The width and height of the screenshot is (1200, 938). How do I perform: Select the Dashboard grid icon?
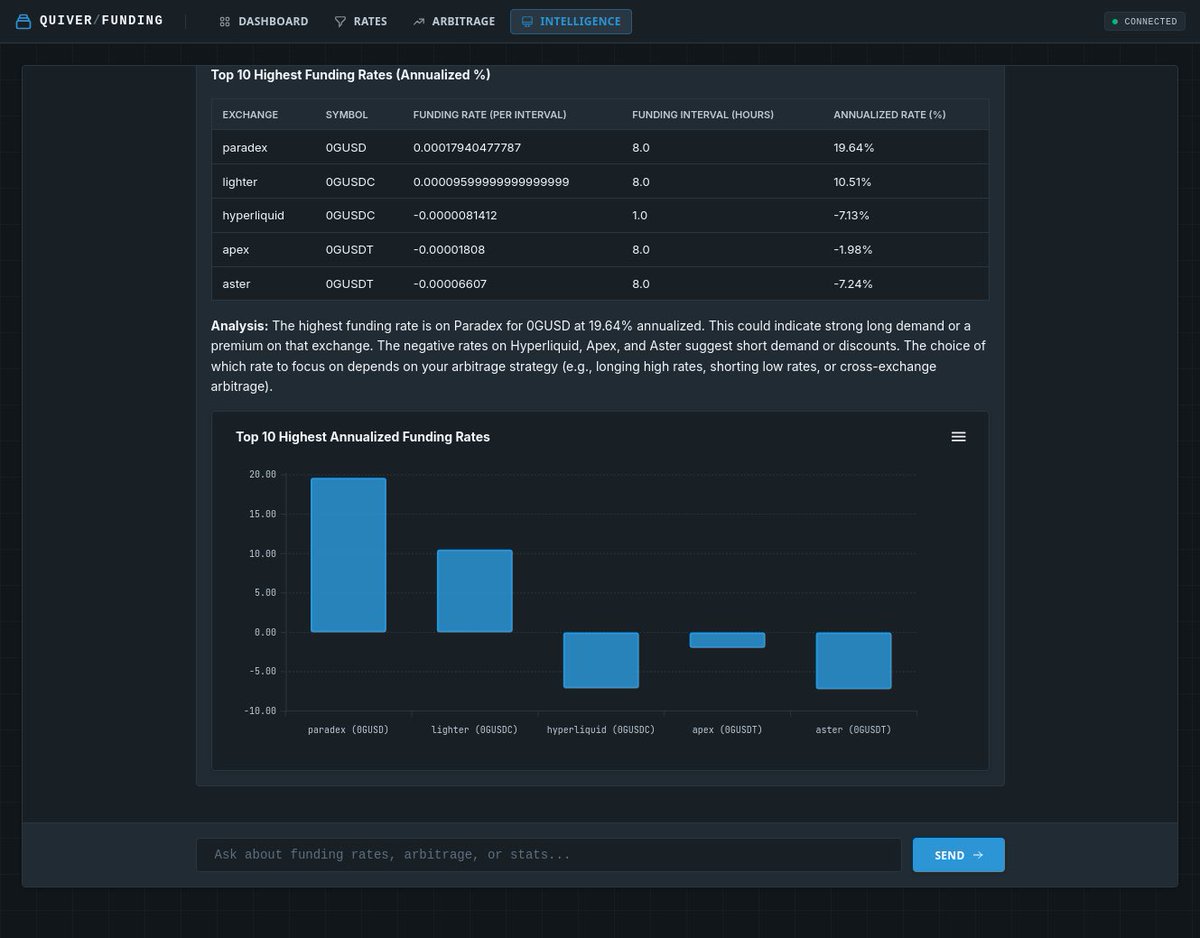tap(224, 21)
